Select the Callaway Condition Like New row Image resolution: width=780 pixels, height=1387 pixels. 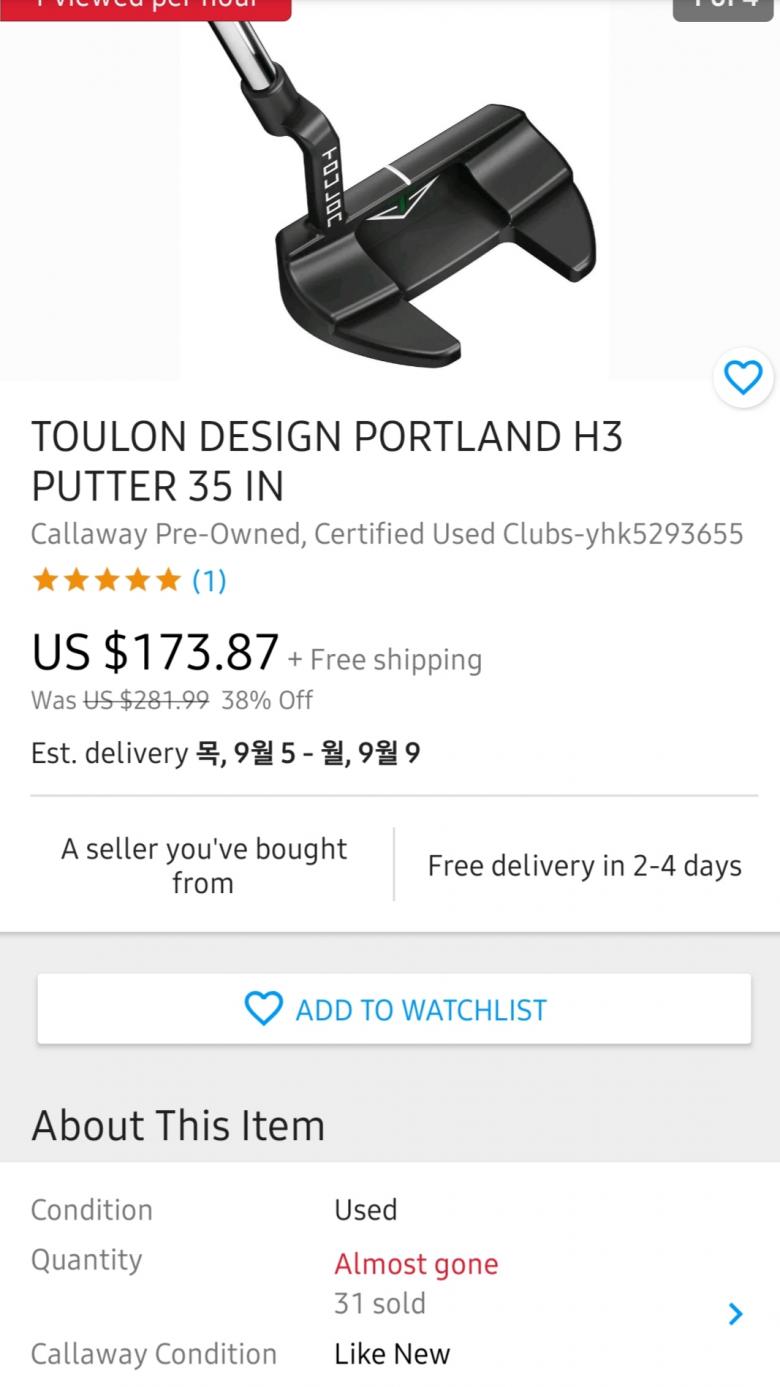point(240,1354)
